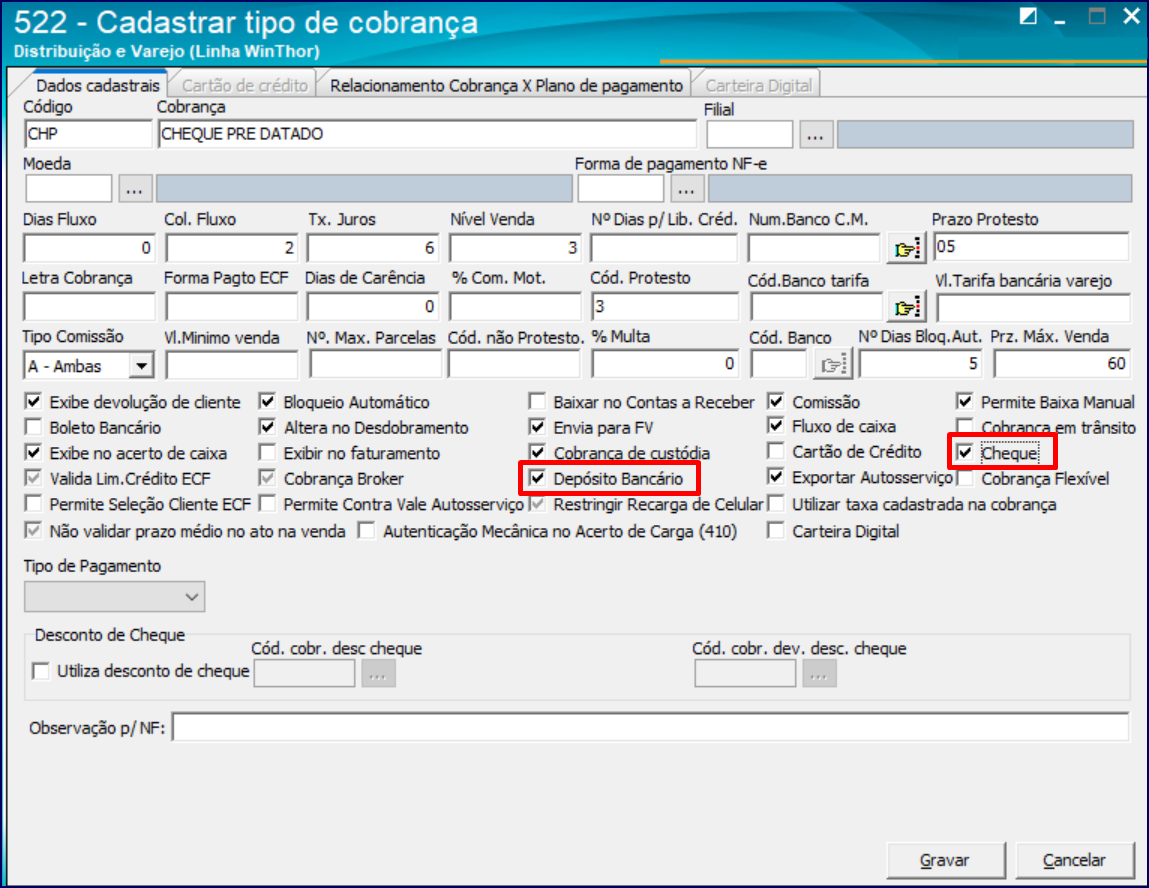Click the Prz. Máx. Venda field
The image size is (1149, 888).
1062,364
